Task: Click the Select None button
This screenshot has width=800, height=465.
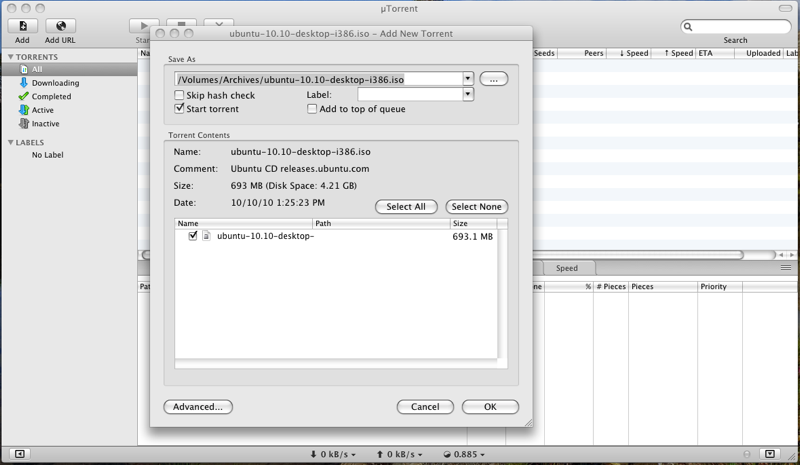Action: point(477,207)
